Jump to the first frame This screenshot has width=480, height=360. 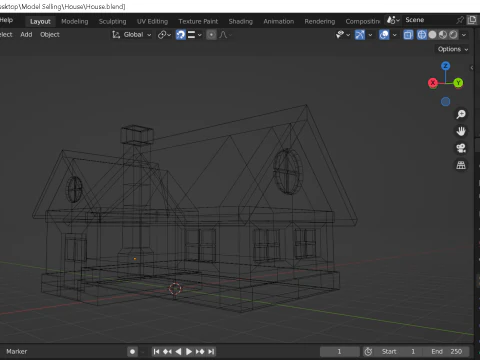click(156, 351)
